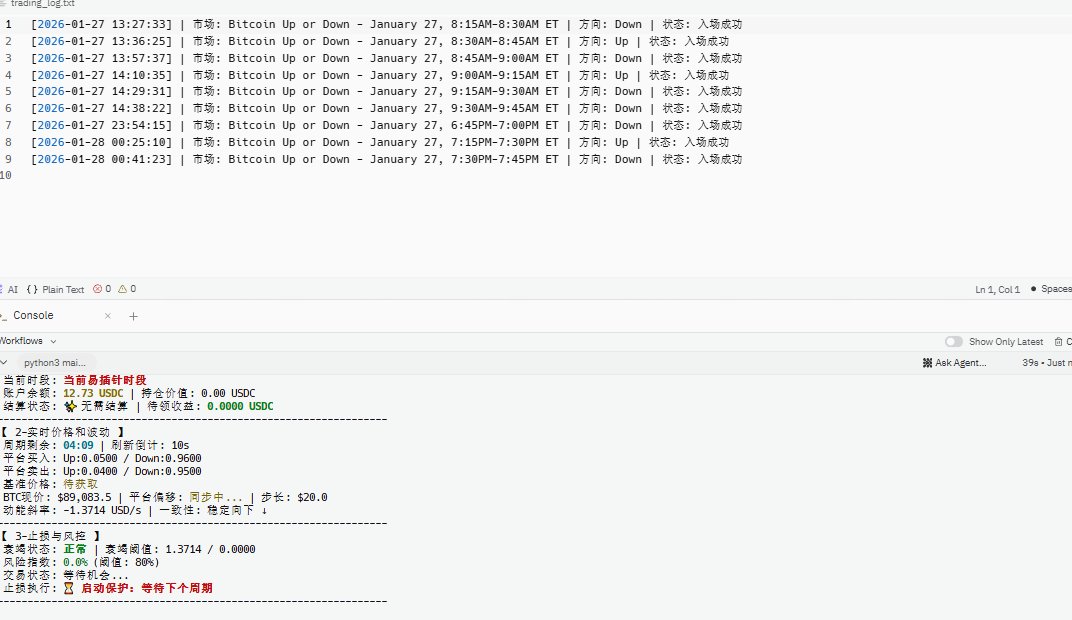This screenshot has height=620, width=1072.
Task: Click the 0.0000 USDC pending profit value
Action: coord(240,407)
